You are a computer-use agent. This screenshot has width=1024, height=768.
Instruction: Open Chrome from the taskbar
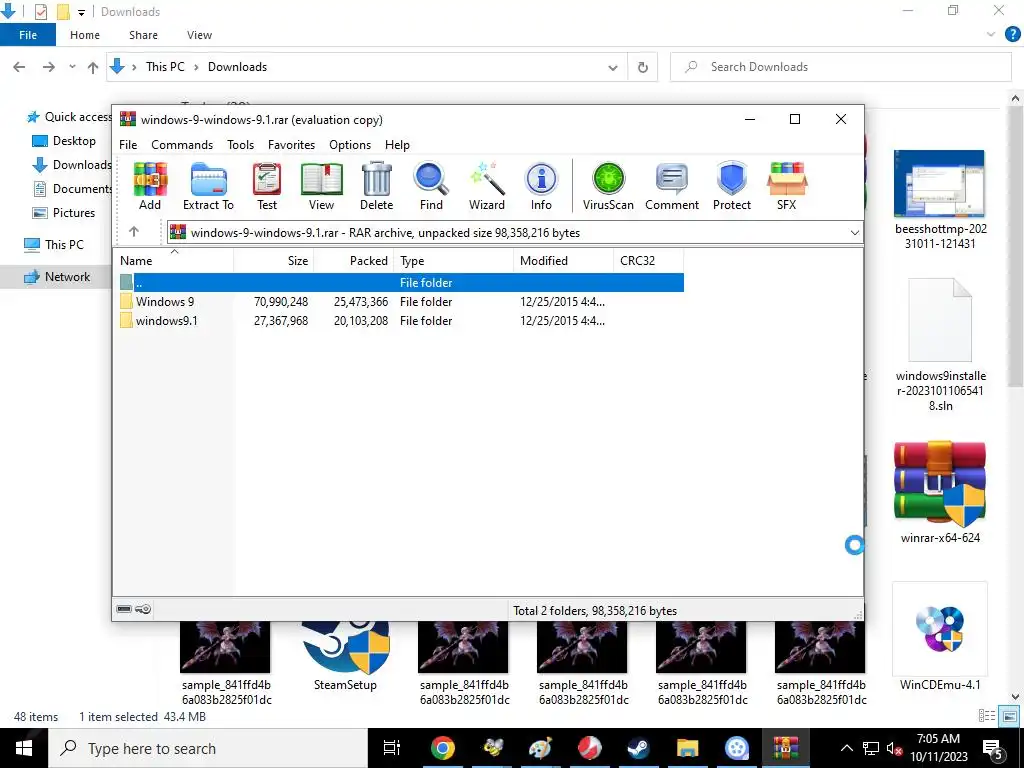point(442,748)
